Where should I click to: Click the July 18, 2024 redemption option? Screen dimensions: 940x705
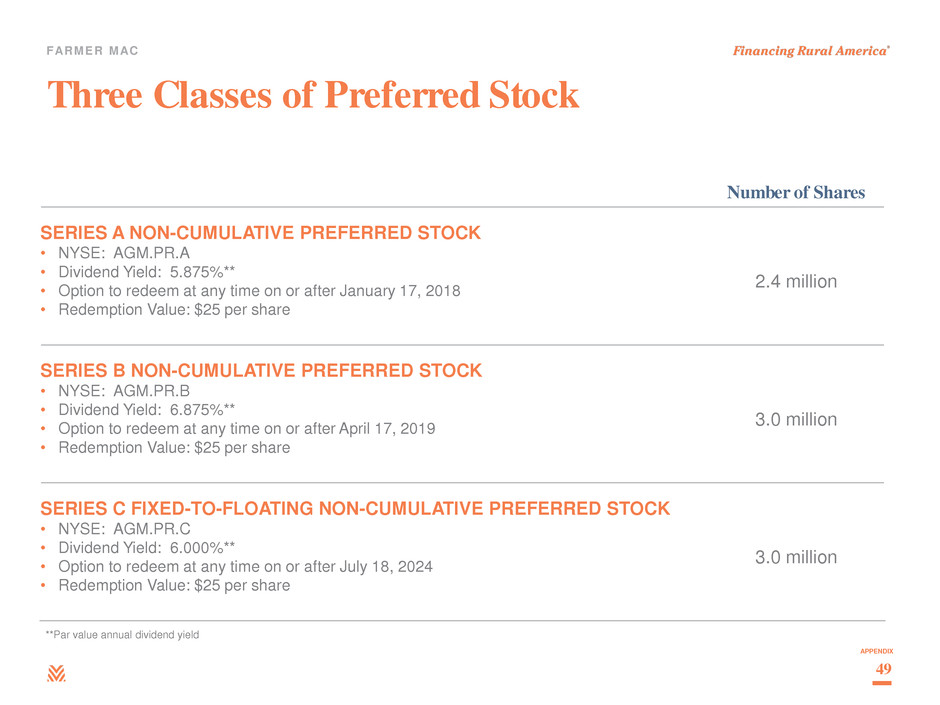(x=245, y=567)
